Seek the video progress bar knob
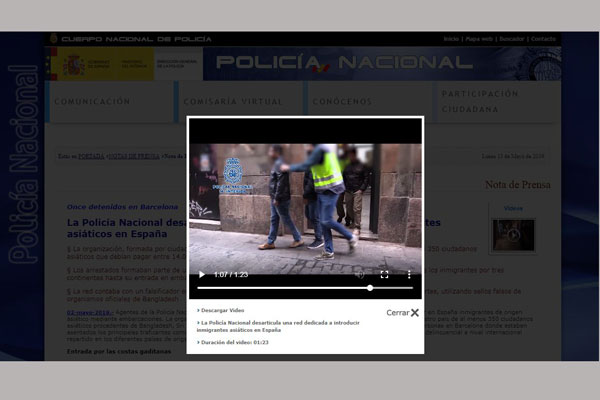Screen dimensions: 600x400 click(x=370, y=288)
